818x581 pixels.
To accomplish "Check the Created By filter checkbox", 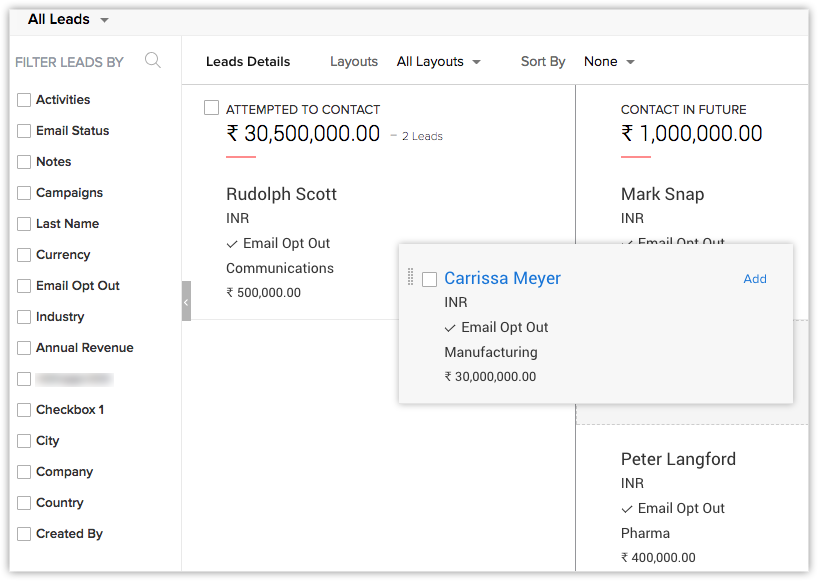I will [x=24, y=534].
